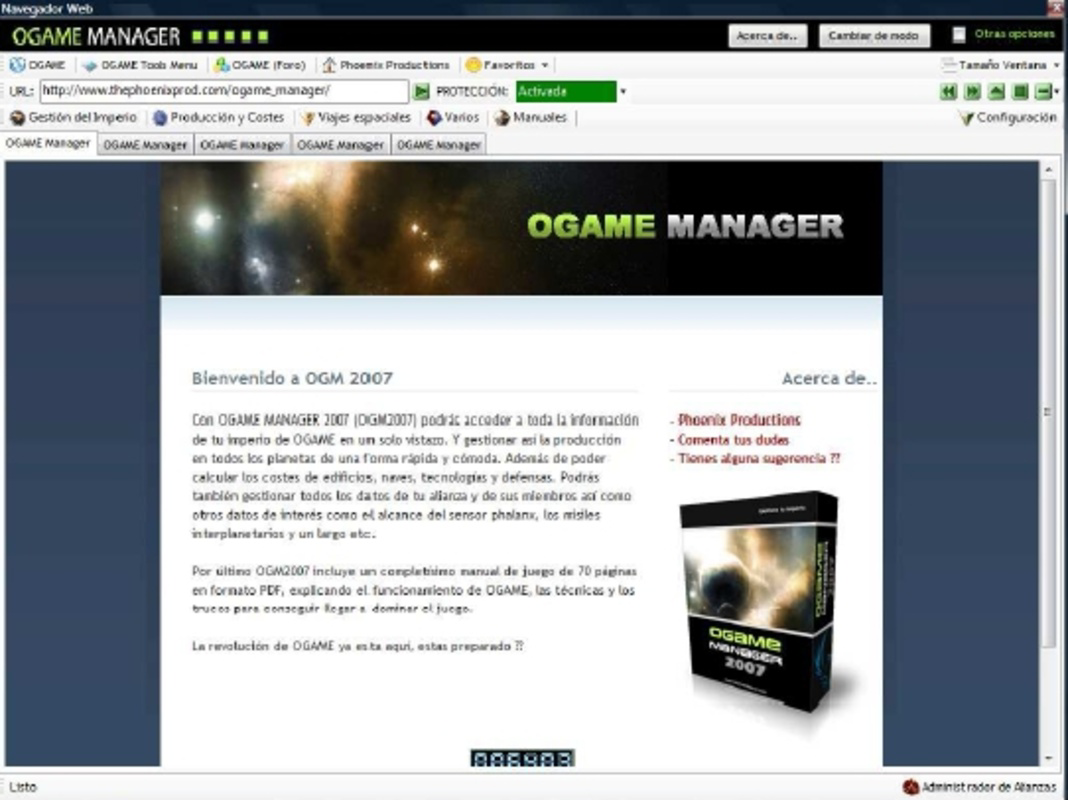Open the Gestión del Imperio menu
Image resolution: width=1068 pixels, height=800 pixels.
pyautogui.click(x=74, y=118)
